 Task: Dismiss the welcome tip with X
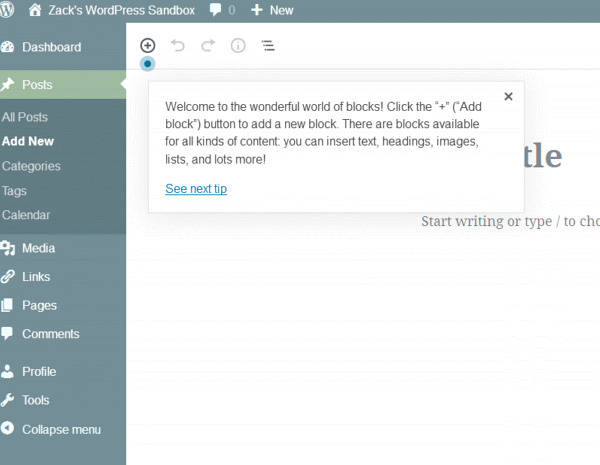pos(508,97)
